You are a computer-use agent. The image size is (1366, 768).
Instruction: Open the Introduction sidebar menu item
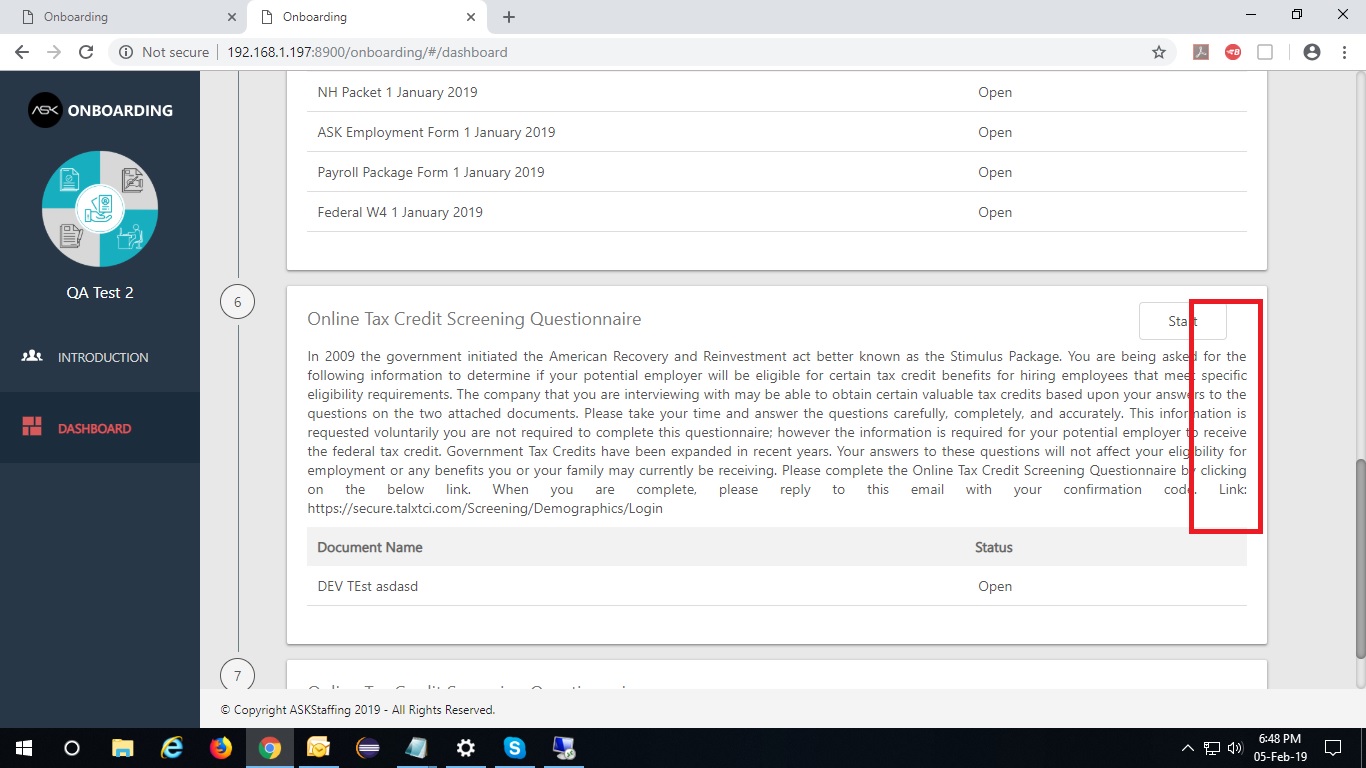click(100, 357)
